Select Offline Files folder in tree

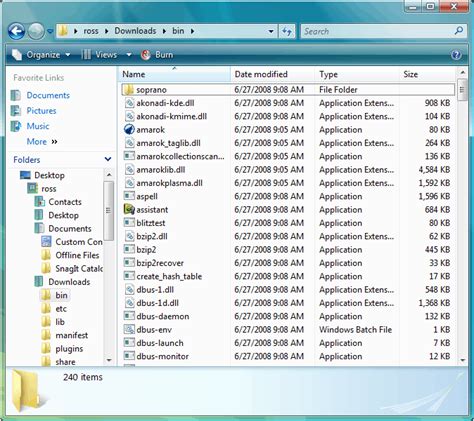tap(77, 255)
